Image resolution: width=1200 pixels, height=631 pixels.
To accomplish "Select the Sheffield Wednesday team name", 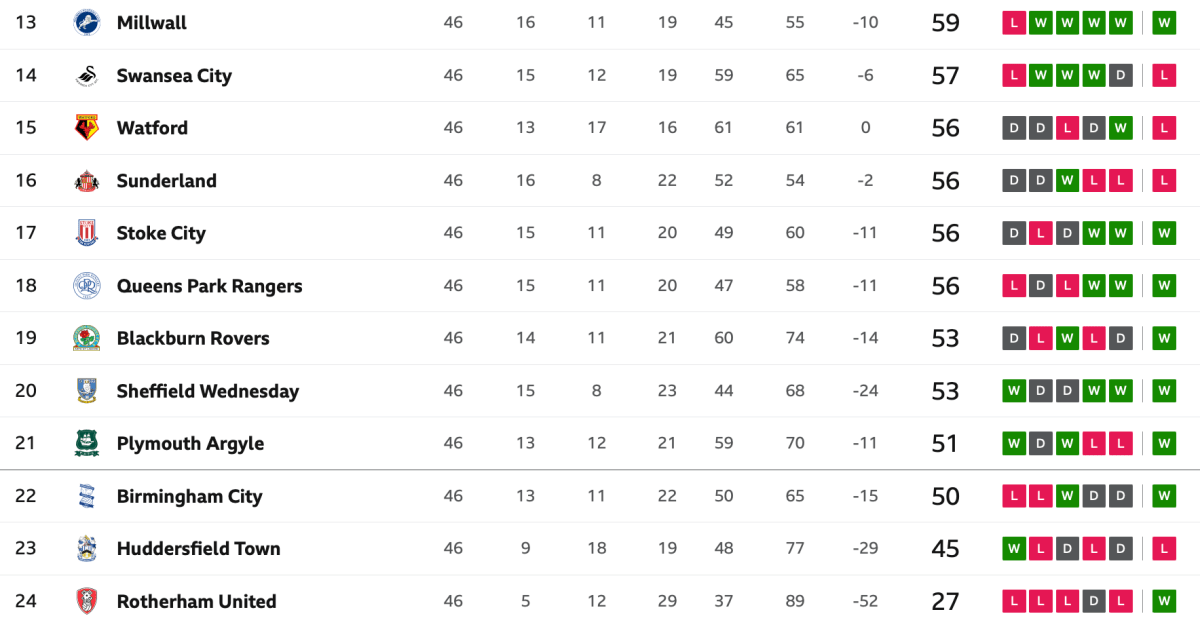I will click(207, 391).
